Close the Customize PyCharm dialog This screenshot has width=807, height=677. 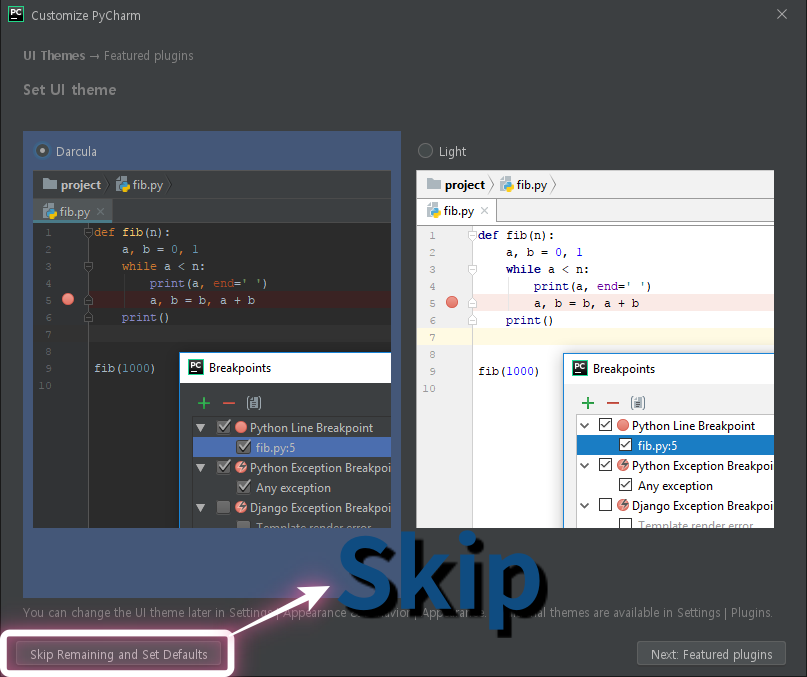(x=782, y=14)
